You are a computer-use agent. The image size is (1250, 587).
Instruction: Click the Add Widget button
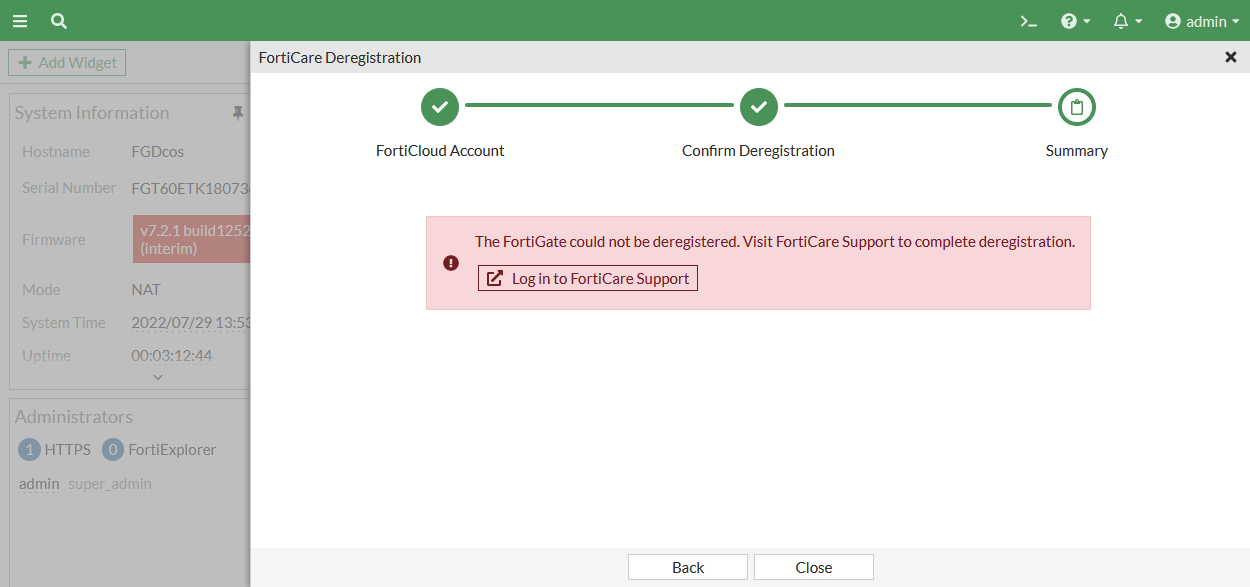coord(67,63)
